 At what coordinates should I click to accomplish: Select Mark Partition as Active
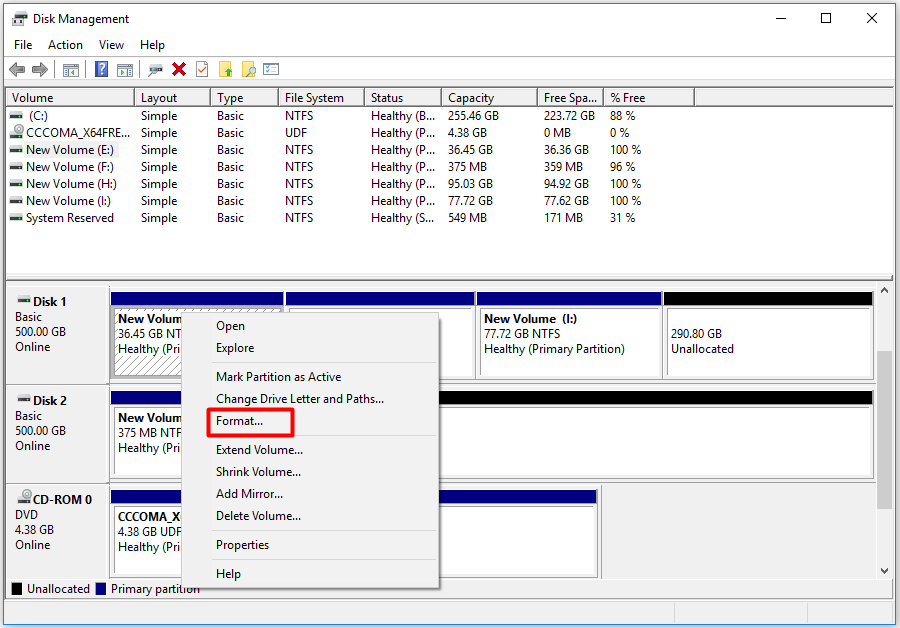311,377
